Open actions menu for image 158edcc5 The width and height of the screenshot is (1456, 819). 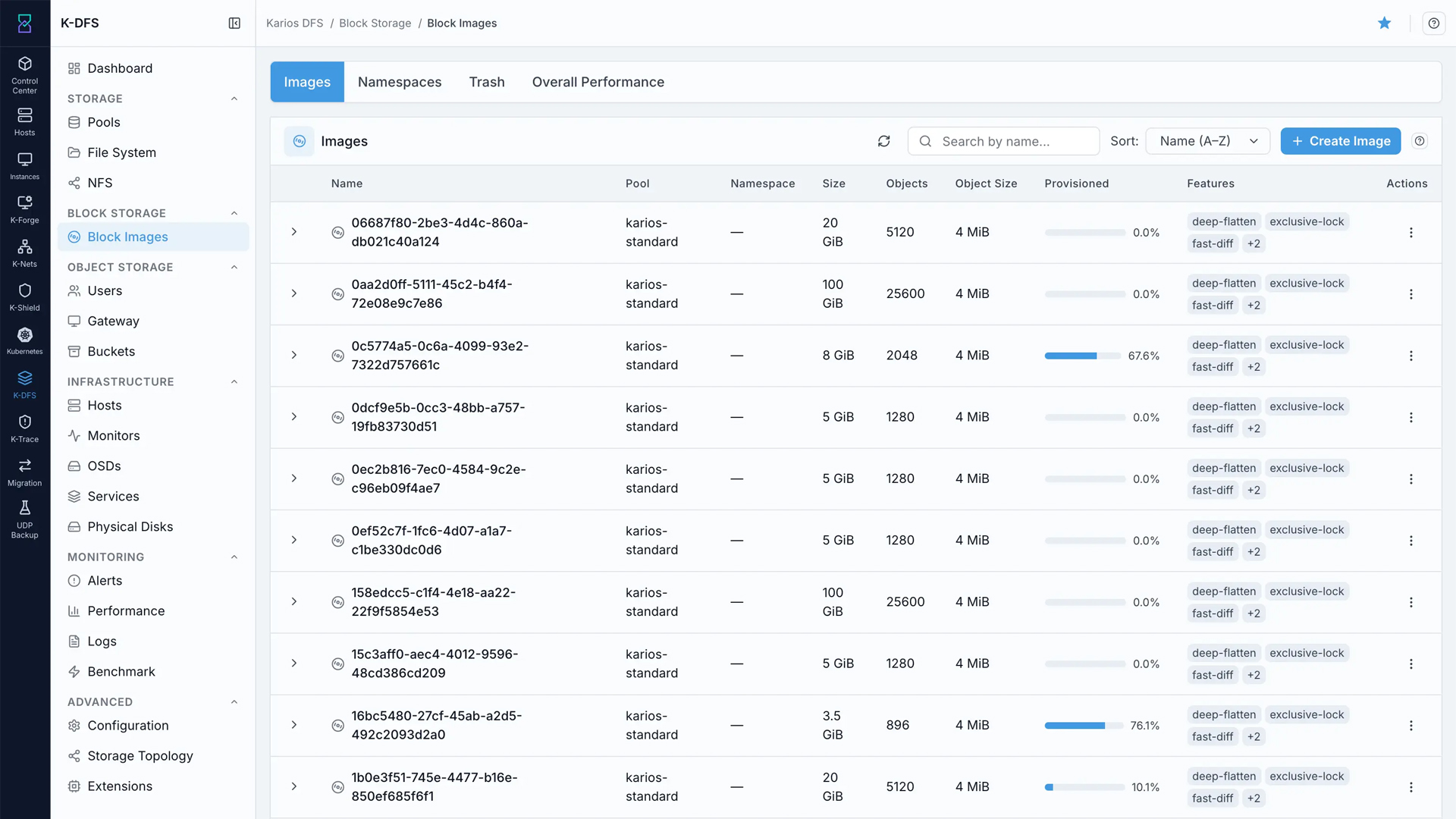[1411, 602]
